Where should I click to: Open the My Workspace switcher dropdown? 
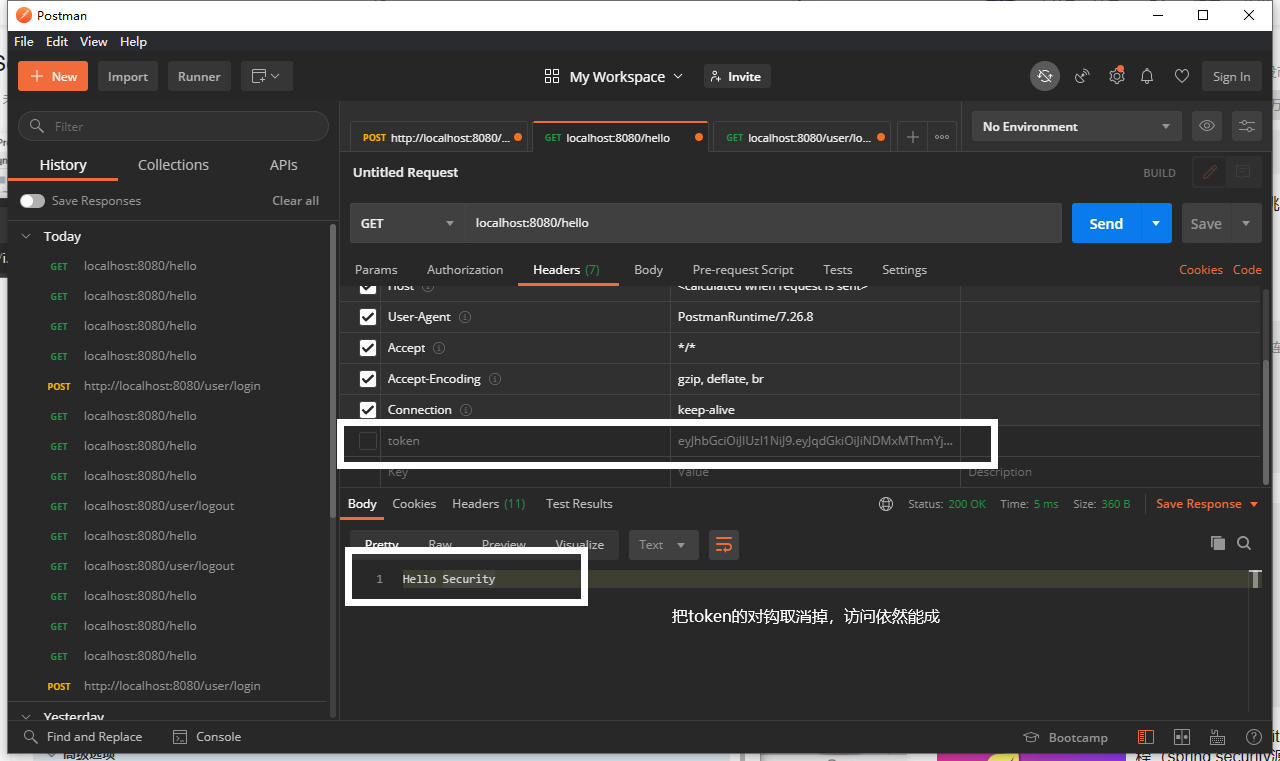614,76
